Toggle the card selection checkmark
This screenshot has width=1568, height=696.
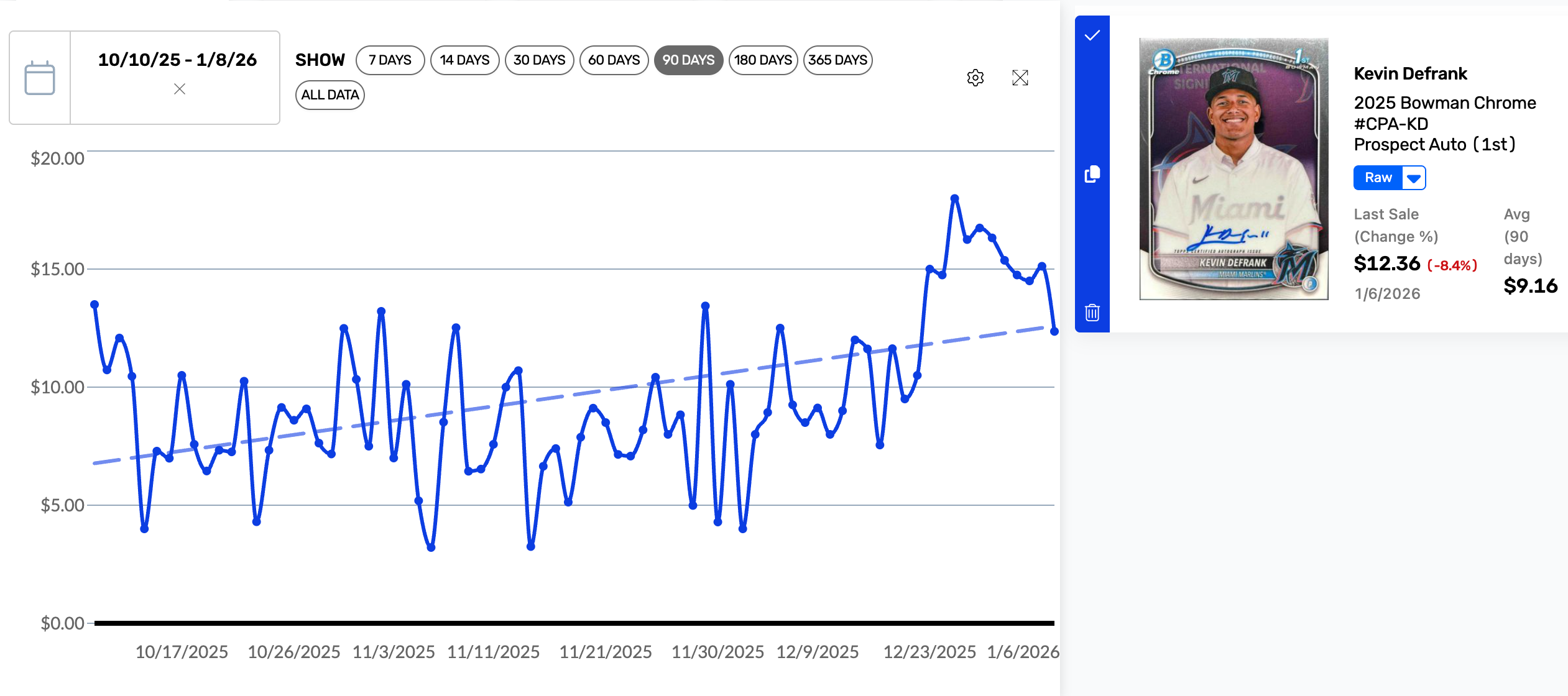[1092, 35]
